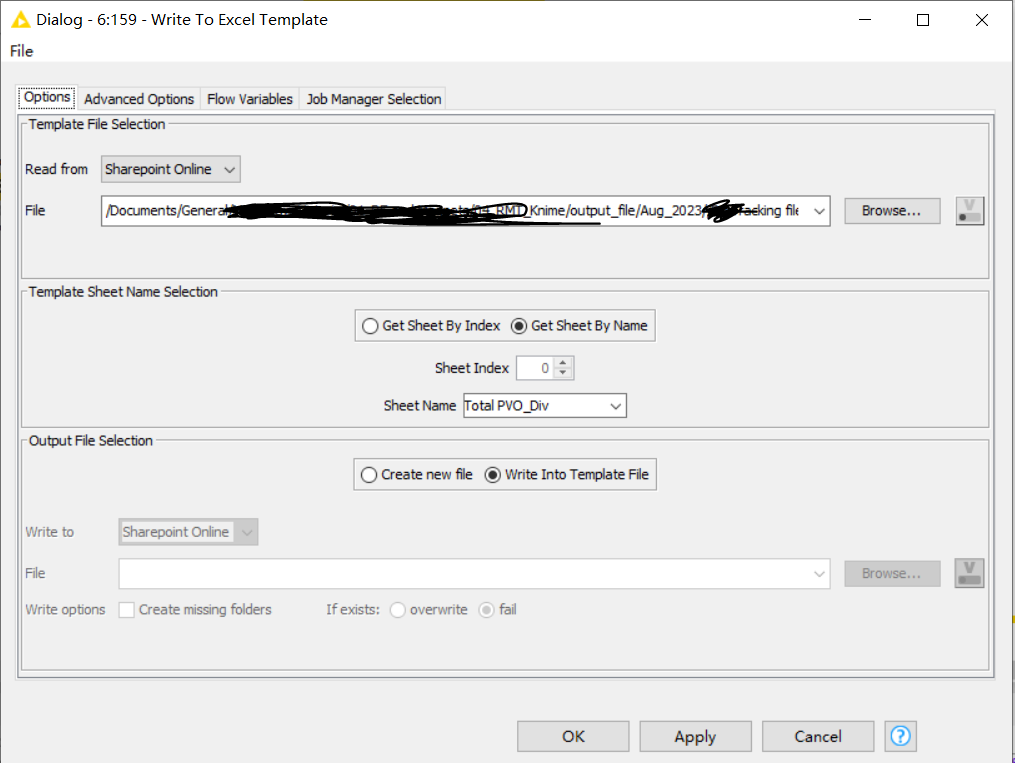Open the File menu

tap(21, 51)
